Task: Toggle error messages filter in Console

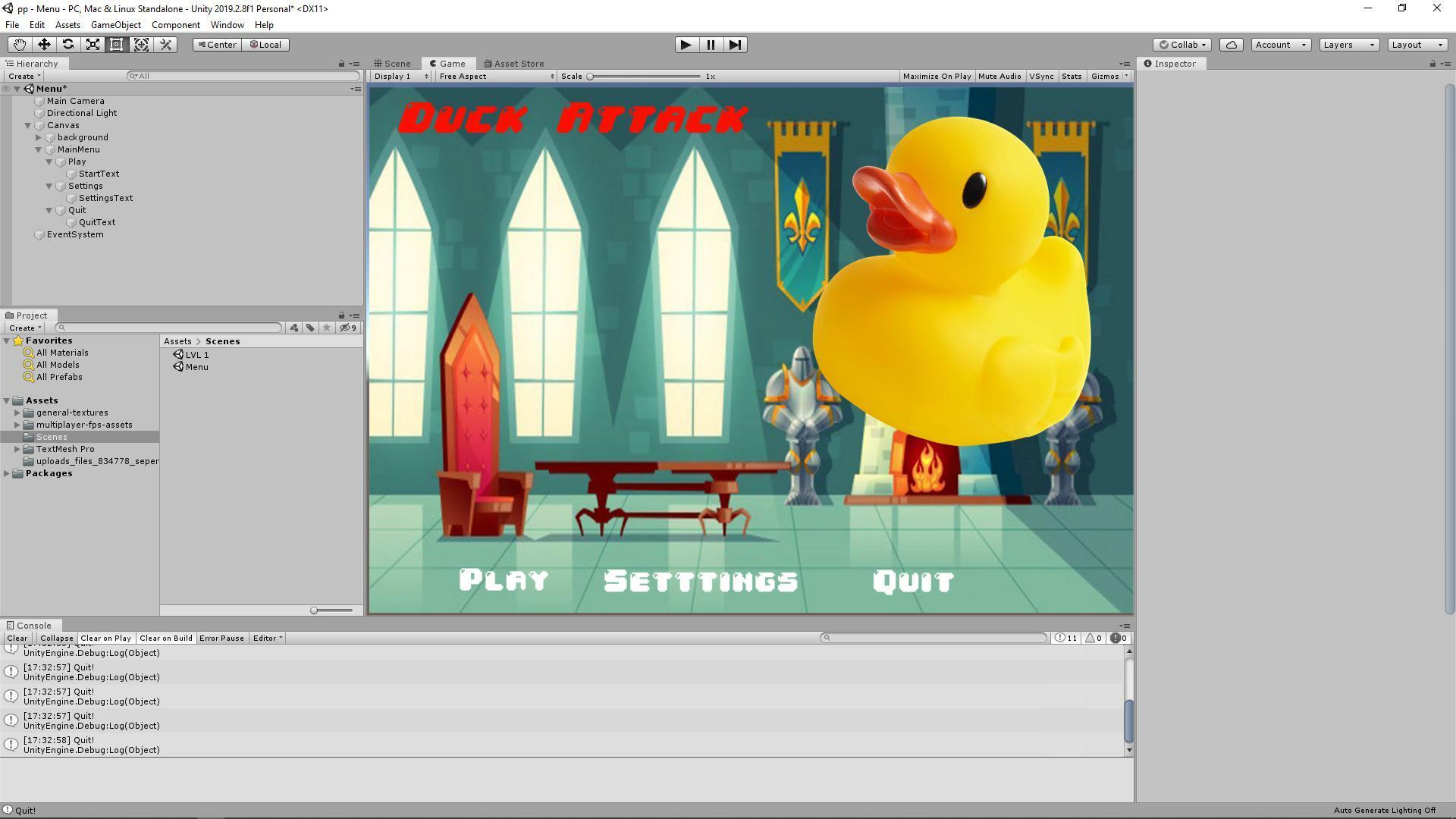Action: coord(1119,639)
